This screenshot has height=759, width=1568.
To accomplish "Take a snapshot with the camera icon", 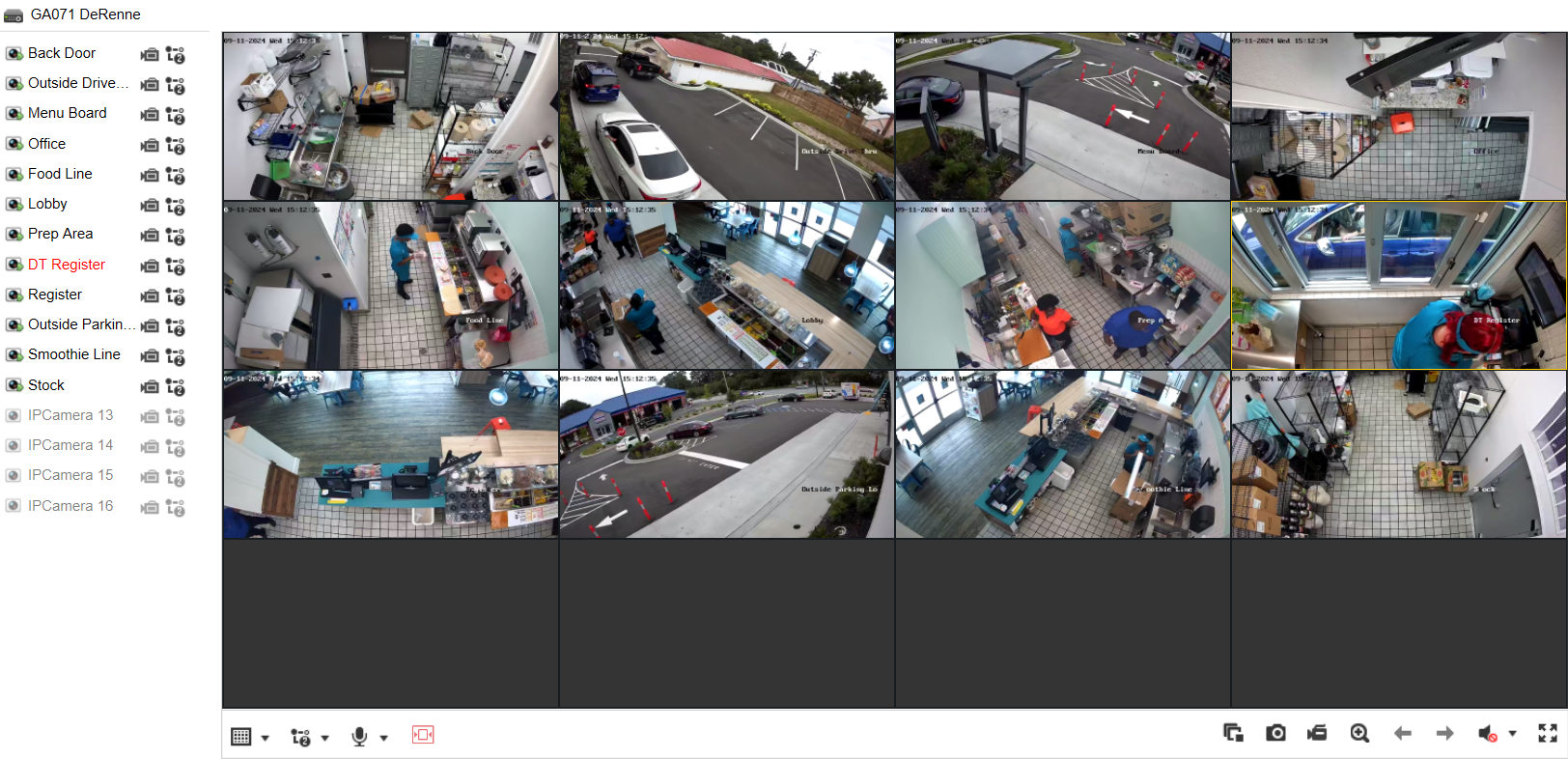I will click(x=1275, y=733).
